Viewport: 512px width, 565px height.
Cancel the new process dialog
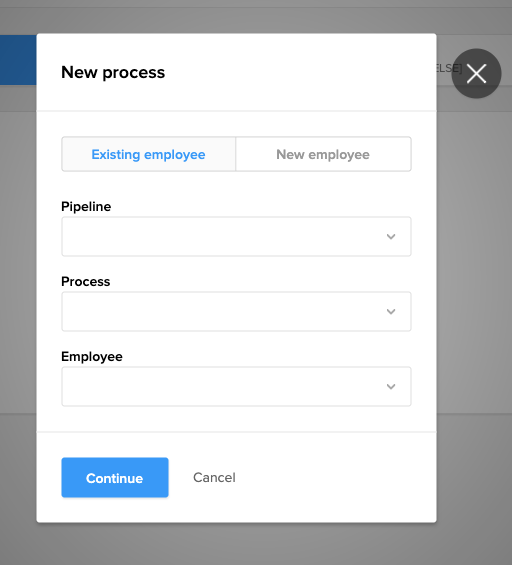point(214,477)
